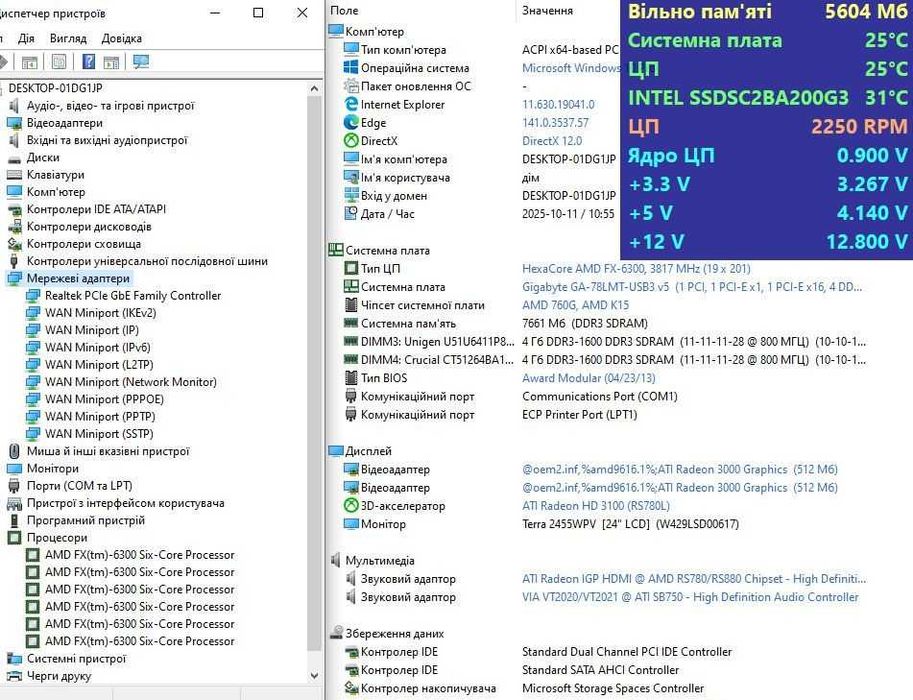Click the Device Manager vertical scrollbar thumb

[x=314, y=373]
